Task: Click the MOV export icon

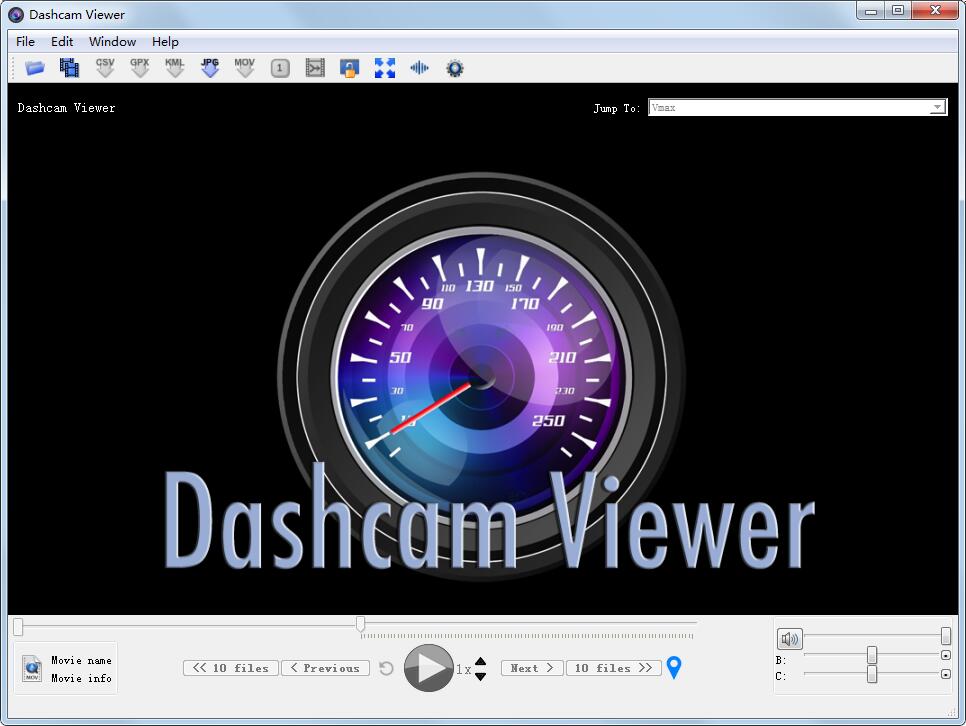Action: pos(244,66)
